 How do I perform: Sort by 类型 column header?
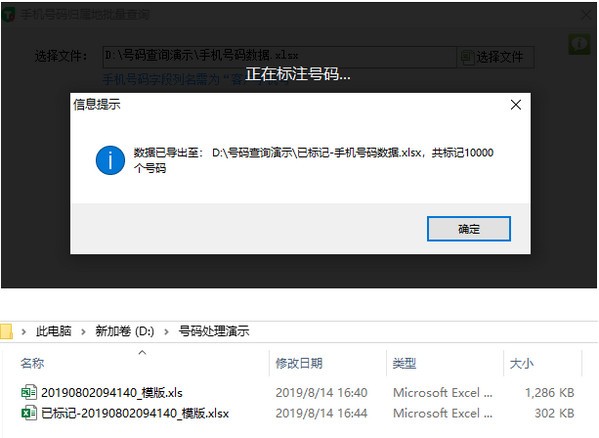(404, 363)
